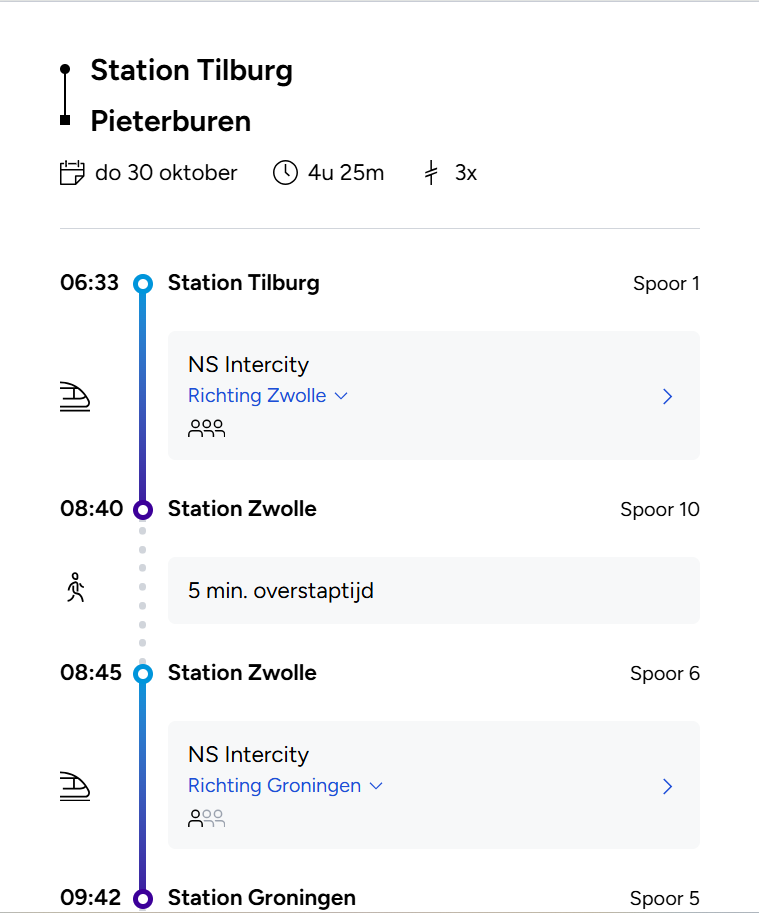Click the clock icon next to 4u 25m
This screenshot has height=913, width=759.
point(285,173)
